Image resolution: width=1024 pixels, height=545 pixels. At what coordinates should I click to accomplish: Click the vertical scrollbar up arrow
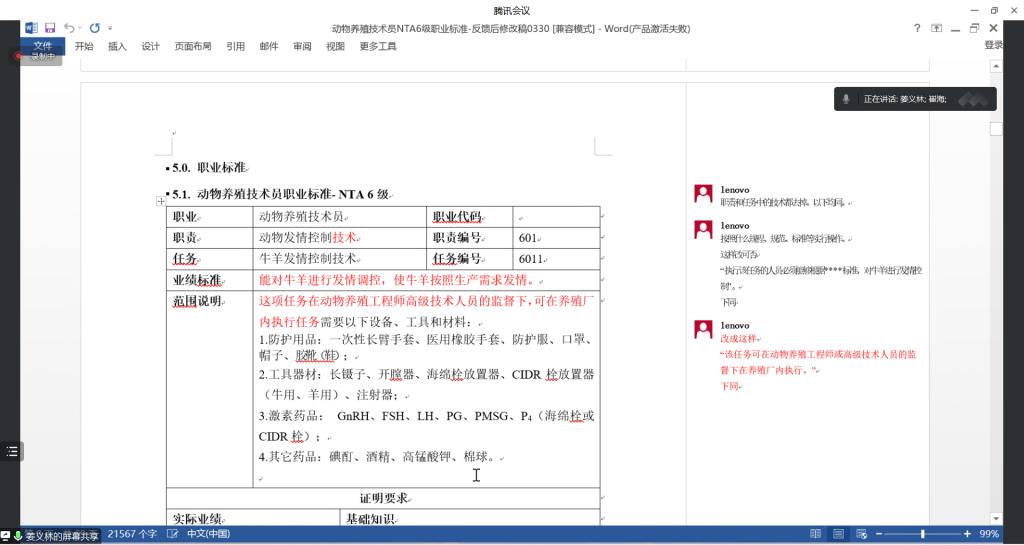[x=996, y=66]
